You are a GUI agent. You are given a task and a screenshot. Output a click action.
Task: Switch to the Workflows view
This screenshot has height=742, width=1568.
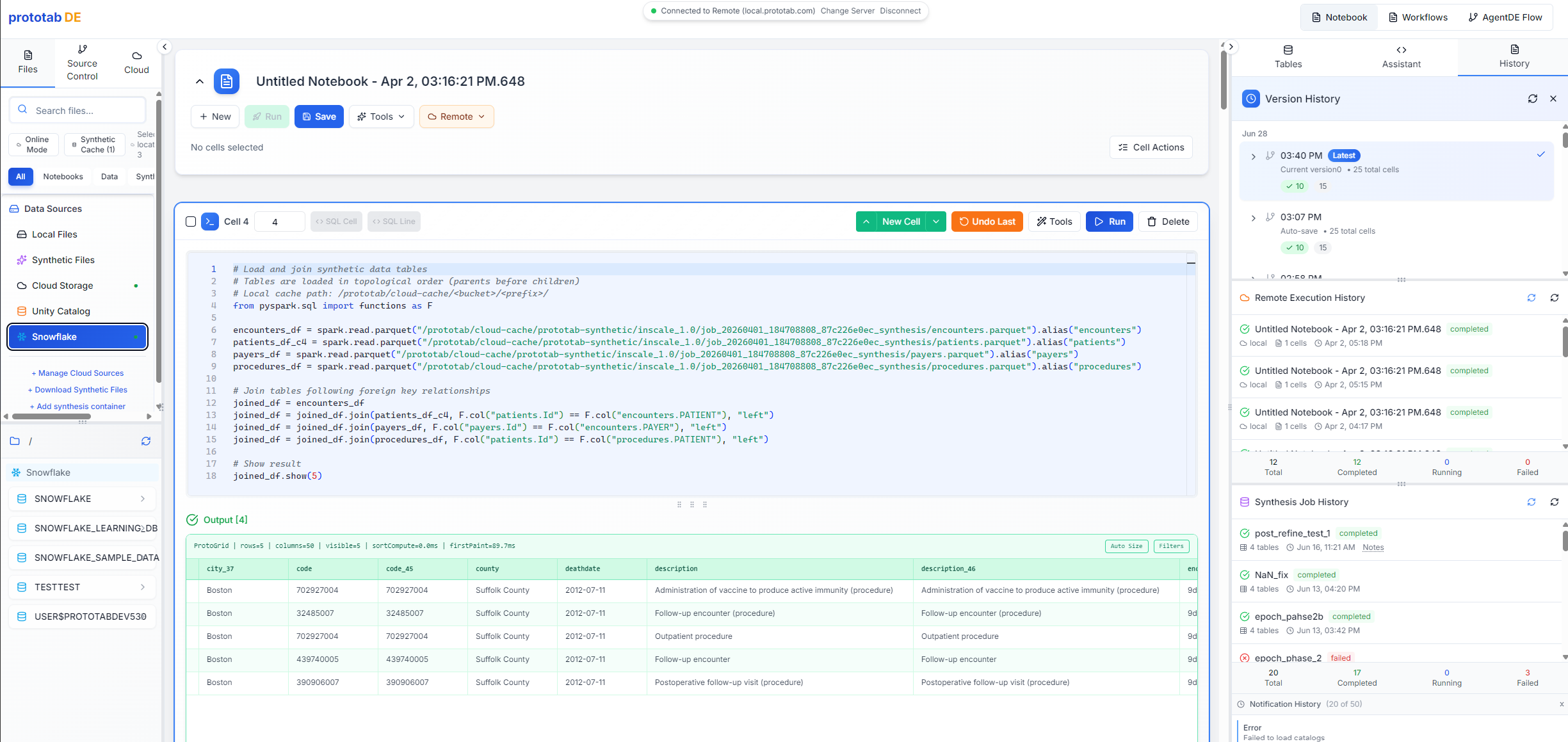[1418, 17]
